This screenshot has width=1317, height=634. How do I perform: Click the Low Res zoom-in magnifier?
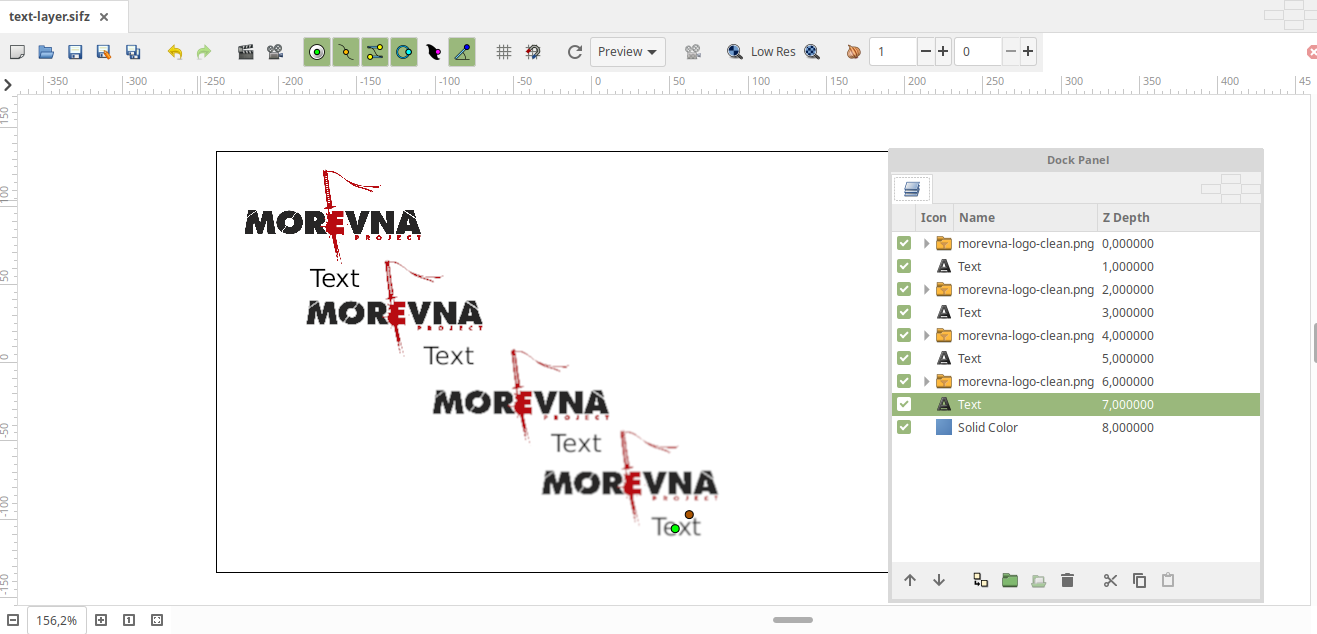pyautogui.click(x=811, y=51)
